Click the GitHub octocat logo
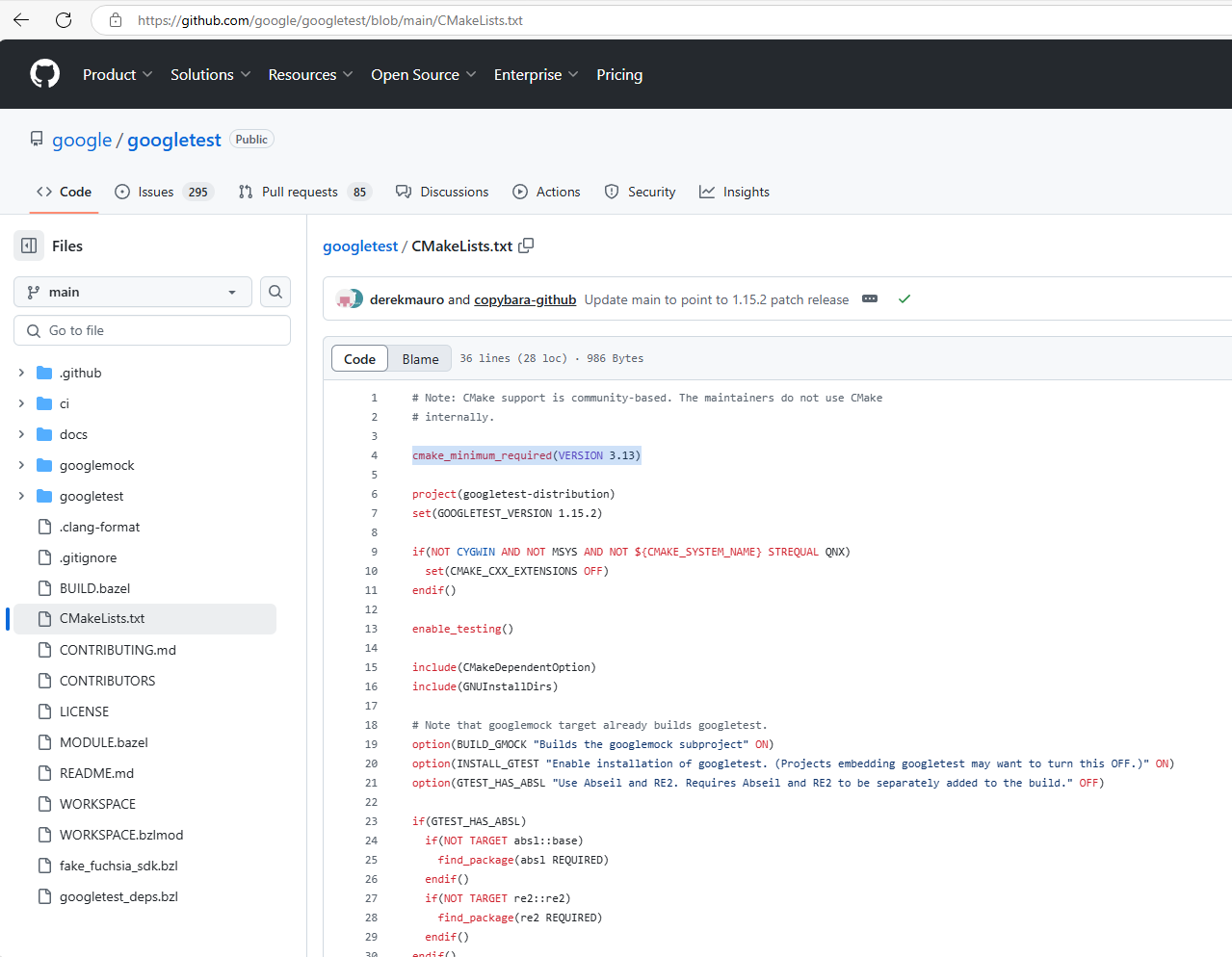Image resolution: width=1232 pixels, height=957 pixels. (44, 74)
